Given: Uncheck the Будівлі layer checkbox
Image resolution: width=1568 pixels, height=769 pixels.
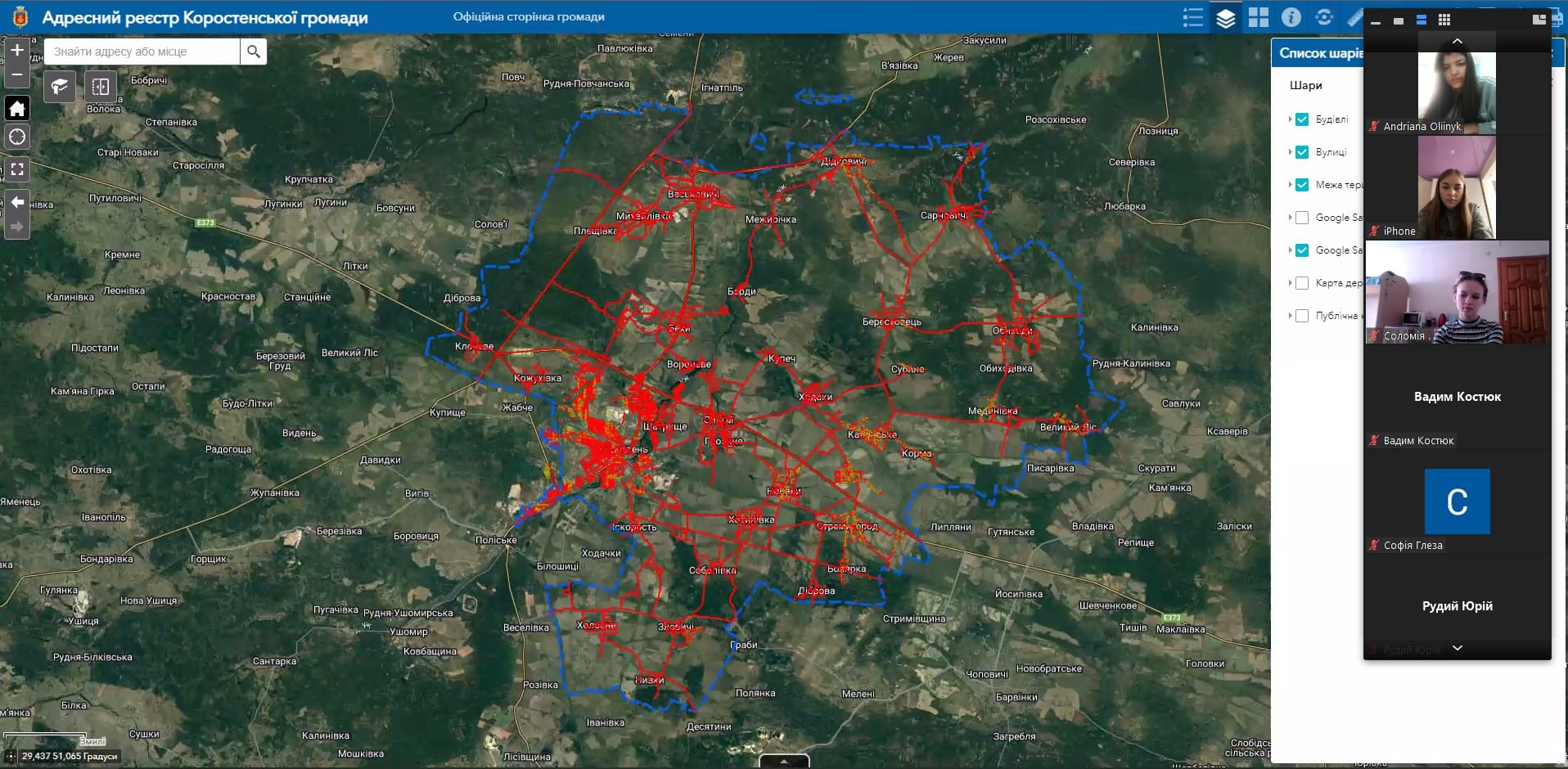Looking at the screenshot, I should coord(1302,119).
